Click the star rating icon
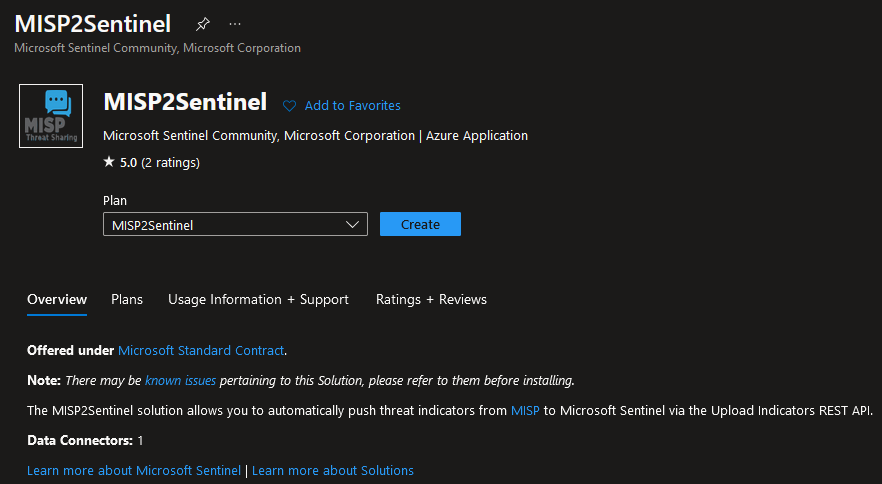Screen dimensions: 882x484 point(109,162)
